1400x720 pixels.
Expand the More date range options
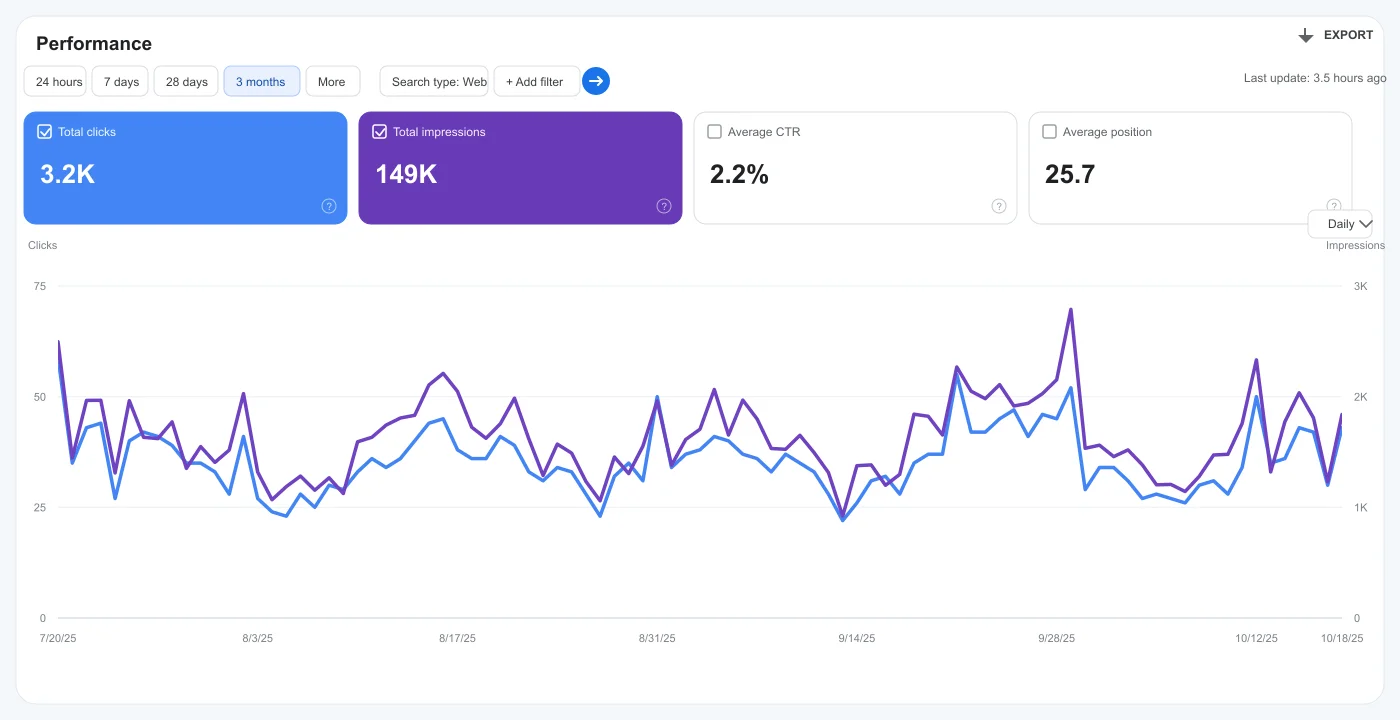332,81
